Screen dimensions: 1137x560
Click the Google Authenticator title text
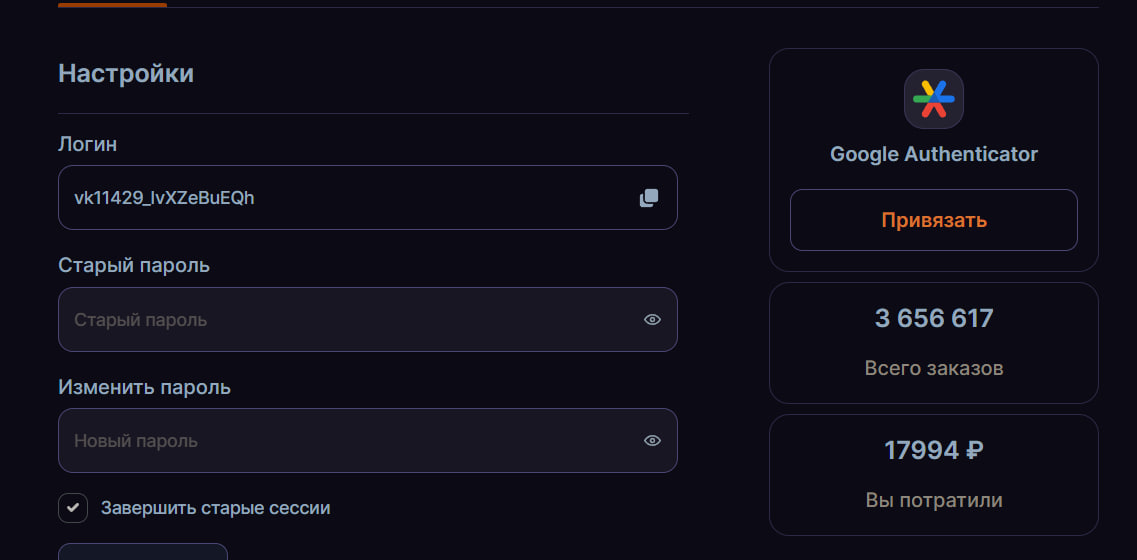(x=934, y=154)
